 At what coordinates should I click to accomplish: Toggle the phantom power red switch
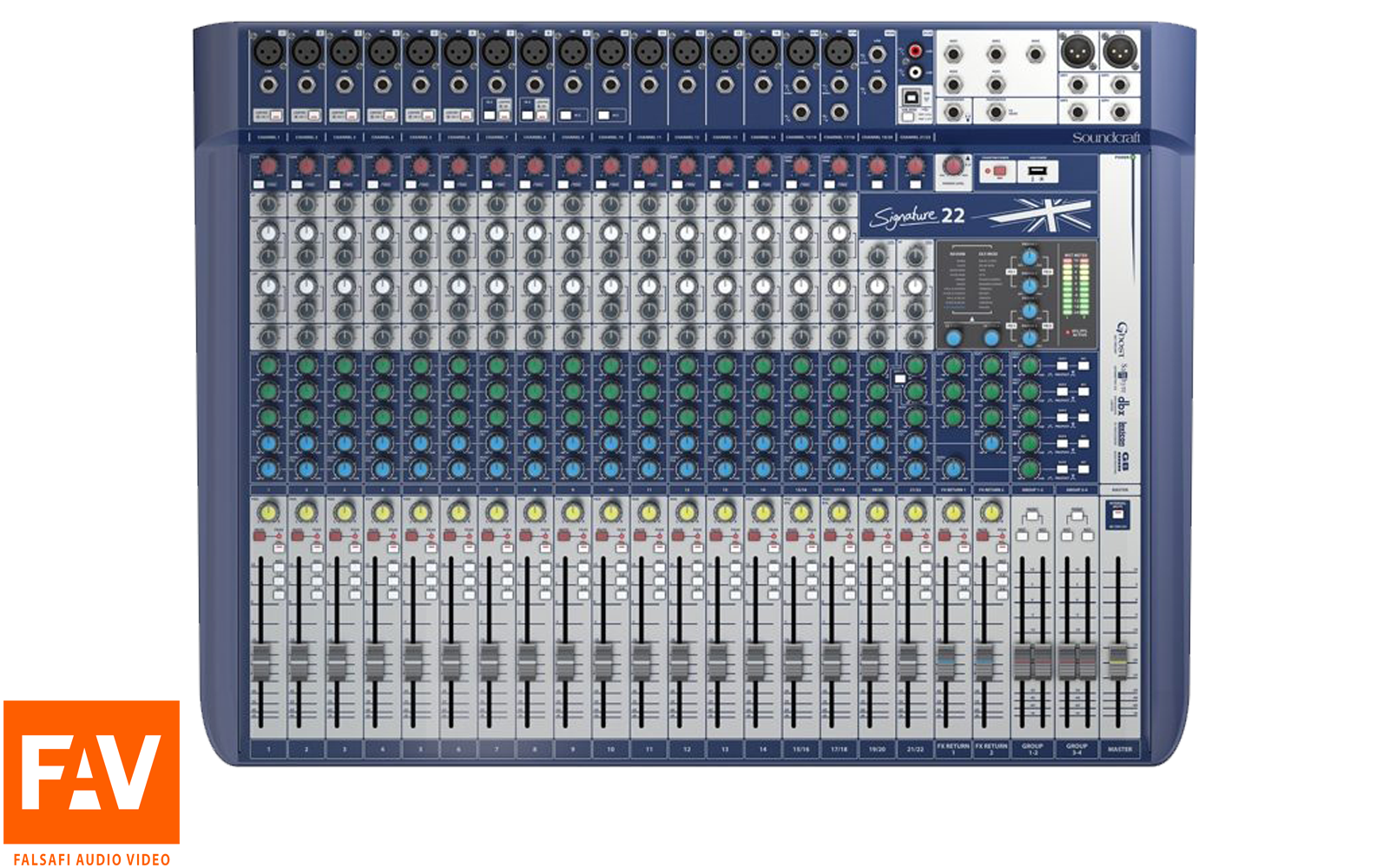click(x=998, y=171)
